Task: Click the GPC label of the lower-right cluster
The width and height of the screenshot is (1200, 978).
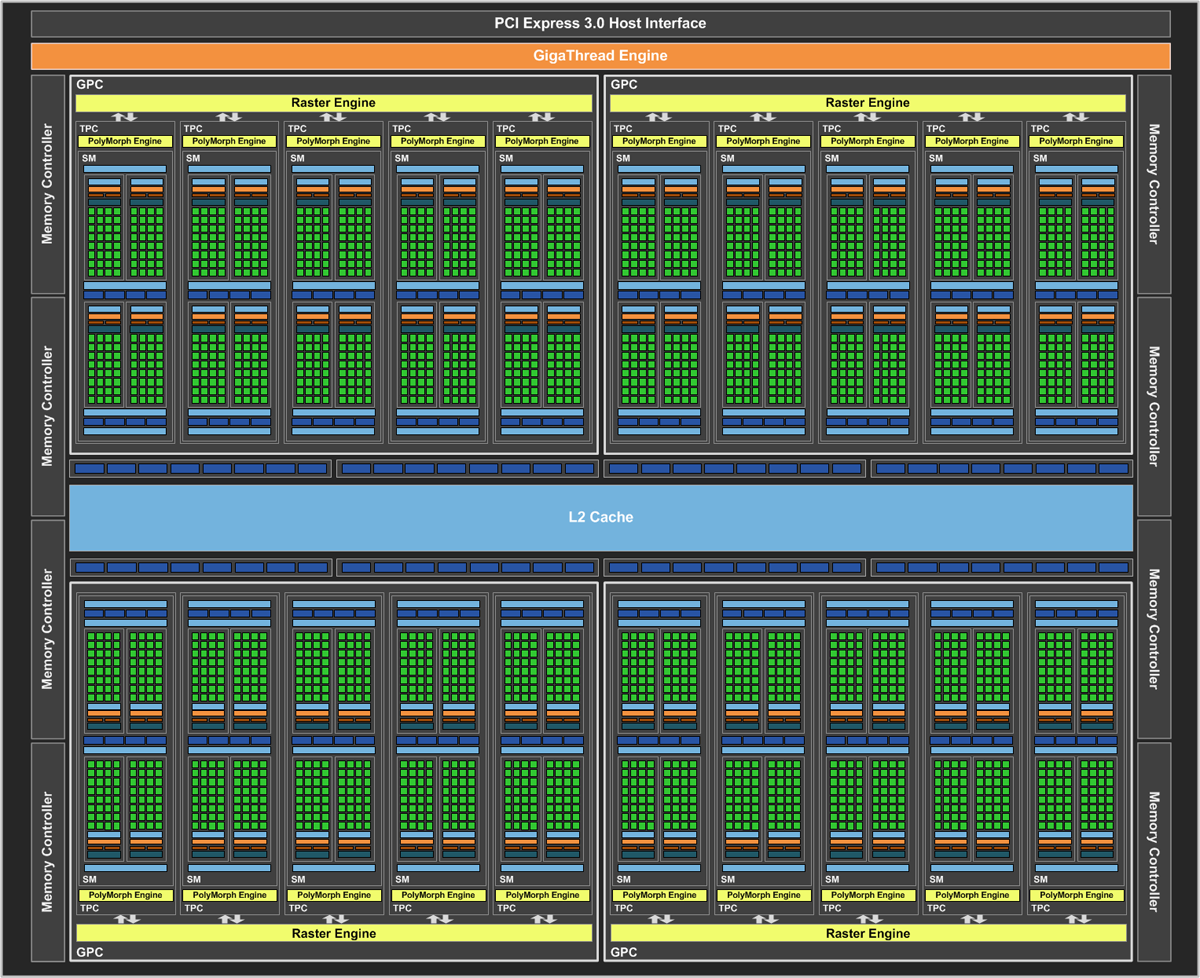Action: pos(624,953)
